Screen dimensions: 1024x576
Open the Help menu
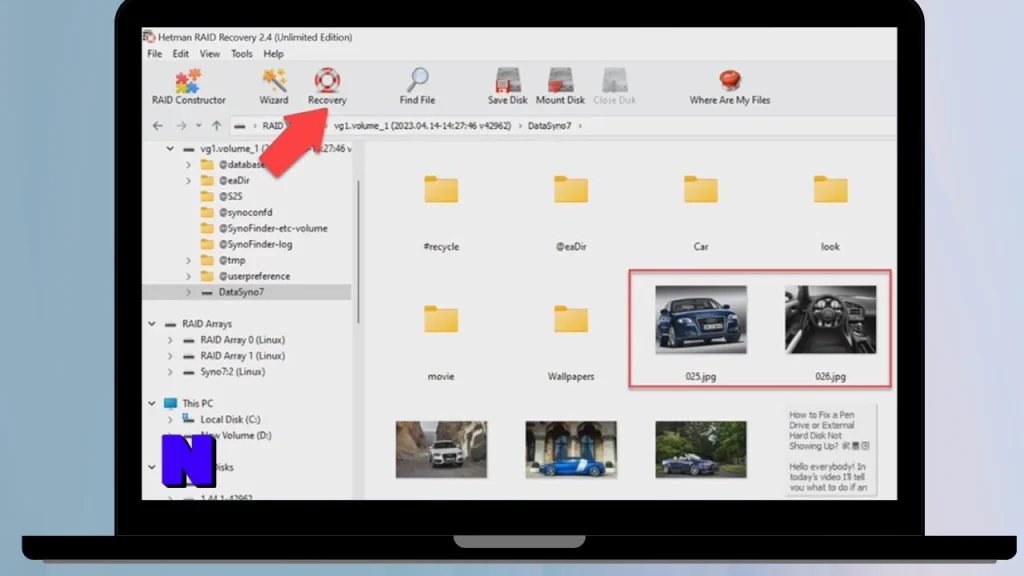(273, 54)
